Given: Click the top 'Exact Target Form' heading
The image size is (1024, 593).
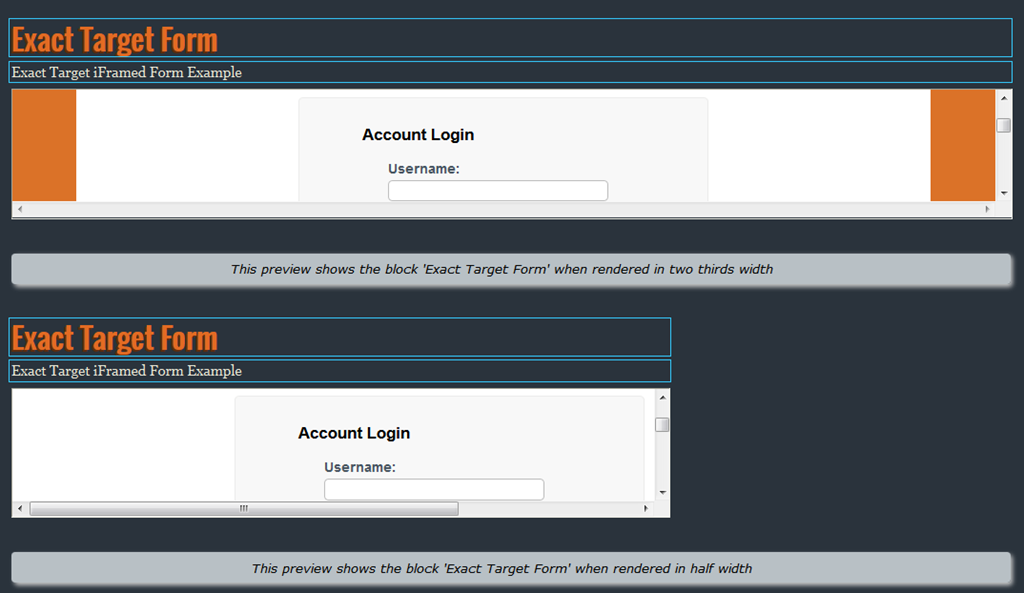Looking at the screenshot, I should (115, 40).
